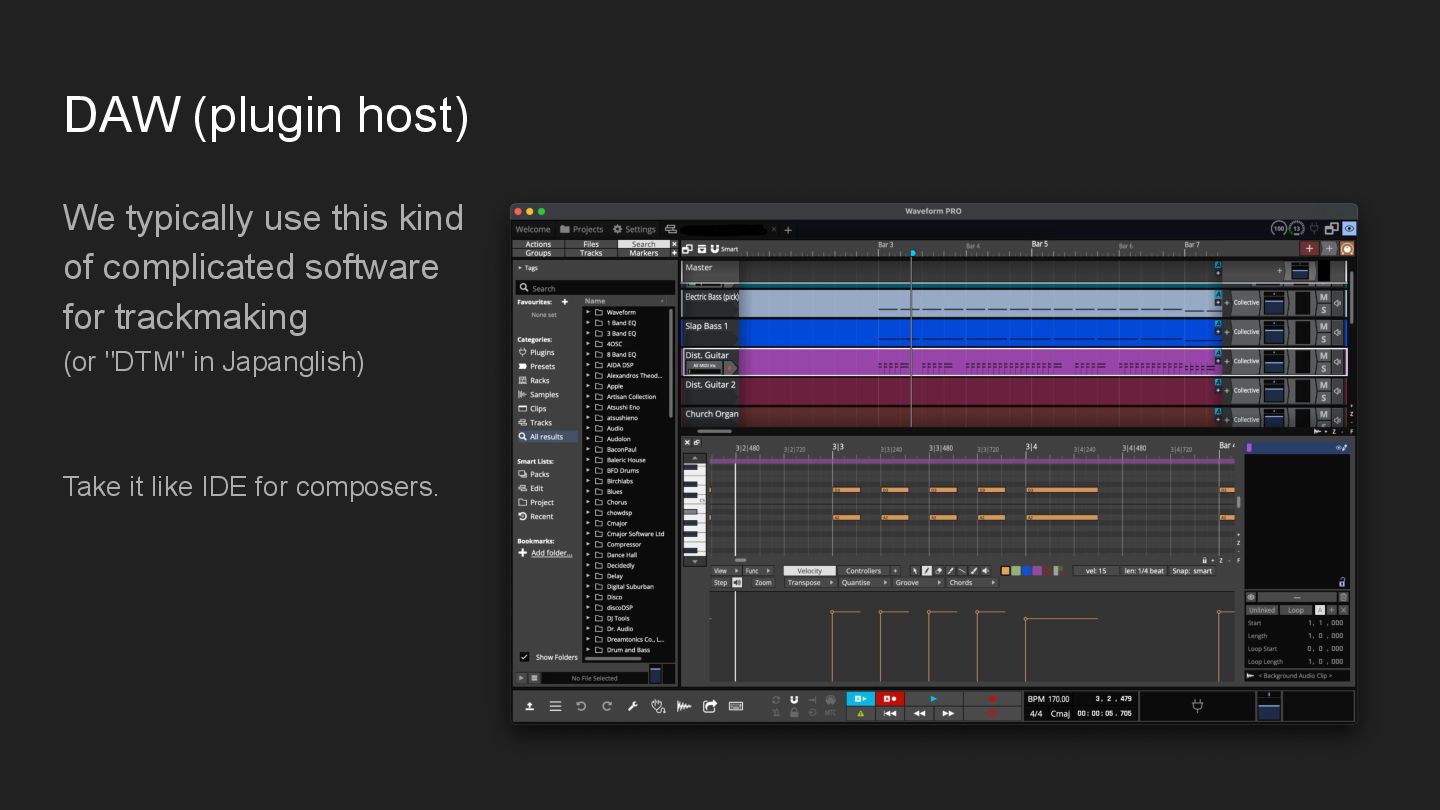
Task: Click the Controllers button in MIDI editor
Action: (863, 571)
